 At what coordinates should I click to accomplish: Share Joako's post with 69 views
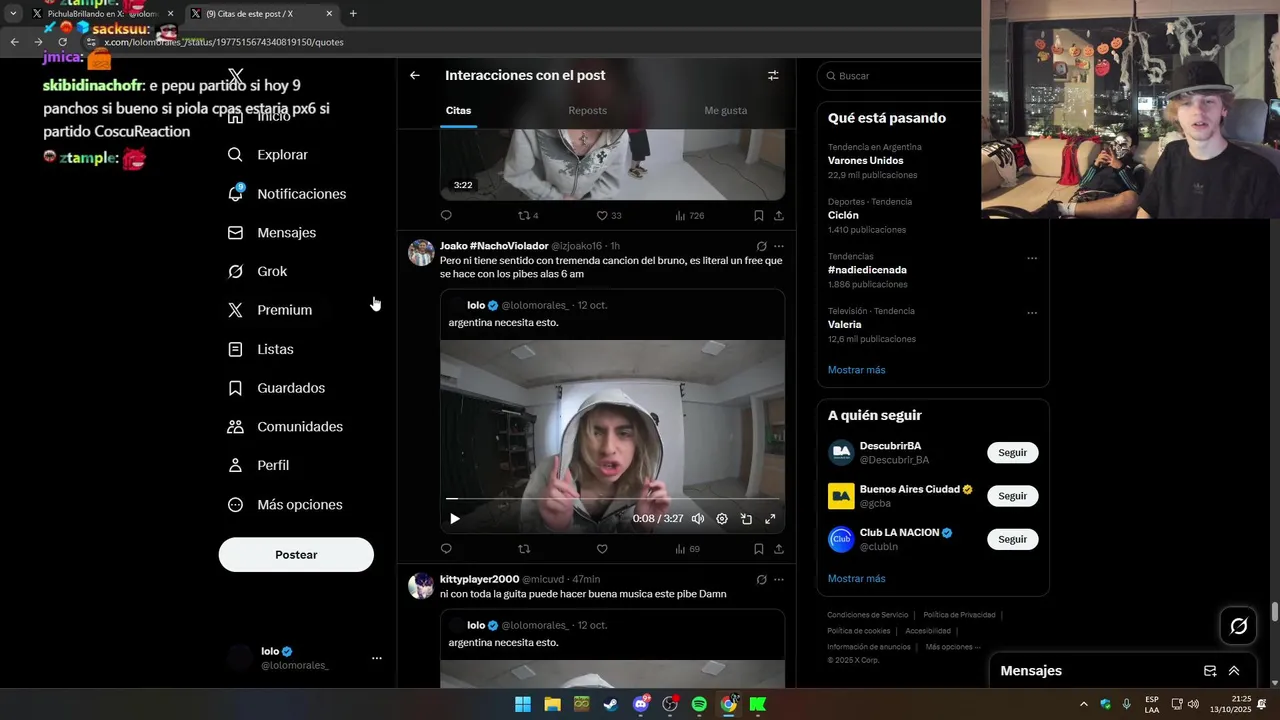coord(779,549)
